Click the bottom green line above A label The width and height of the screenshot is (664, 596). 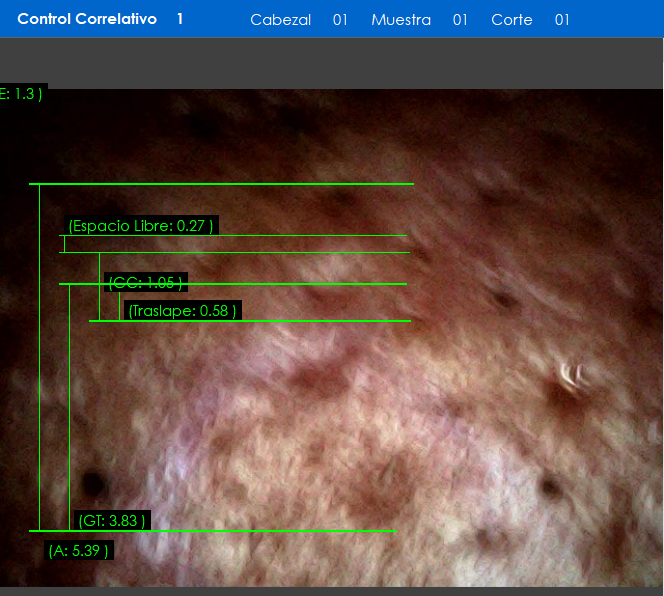[x=212, y=530]
